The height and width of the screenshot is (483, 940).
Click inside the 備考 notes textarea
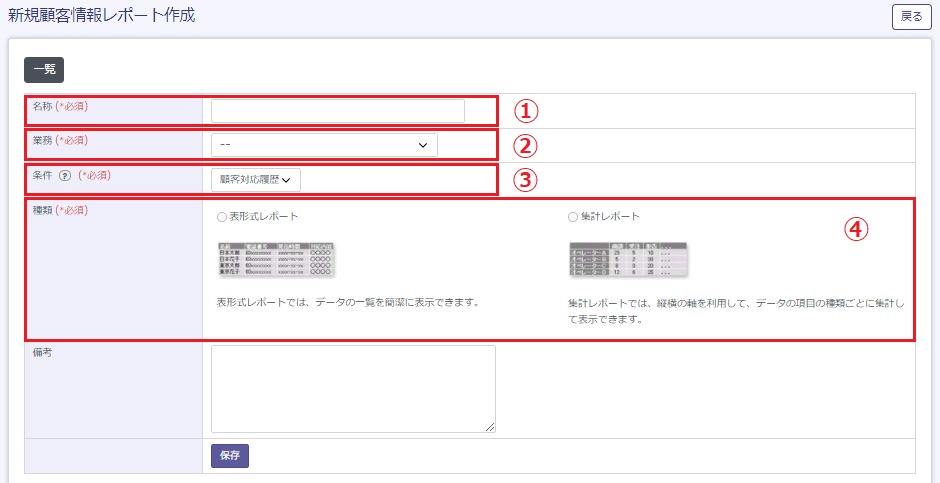[x=353, y=389]
